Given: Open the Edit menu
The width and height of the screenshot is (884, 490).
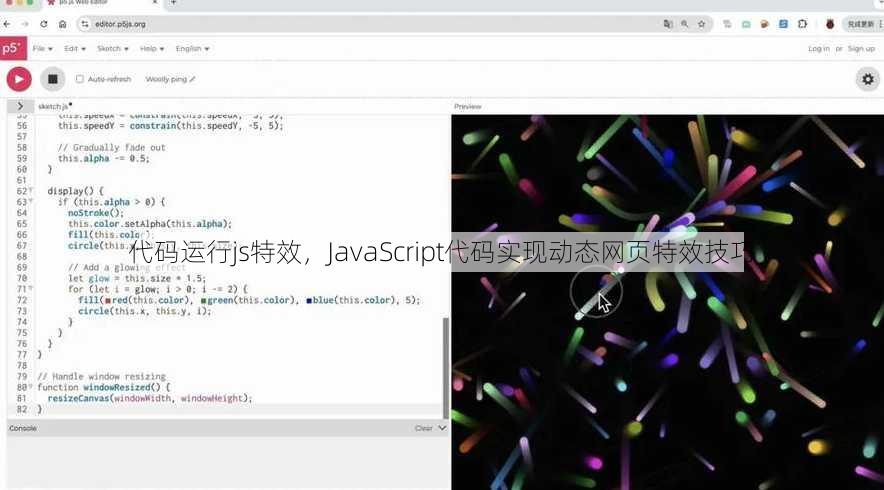Looking at the screenshot, I should pos(74,49).
